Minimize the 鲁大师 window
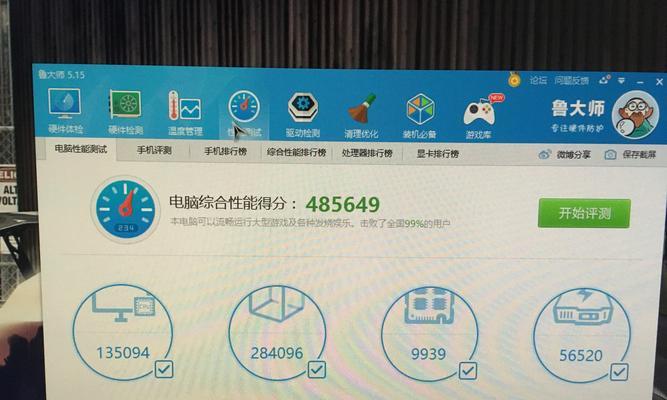 640,82
